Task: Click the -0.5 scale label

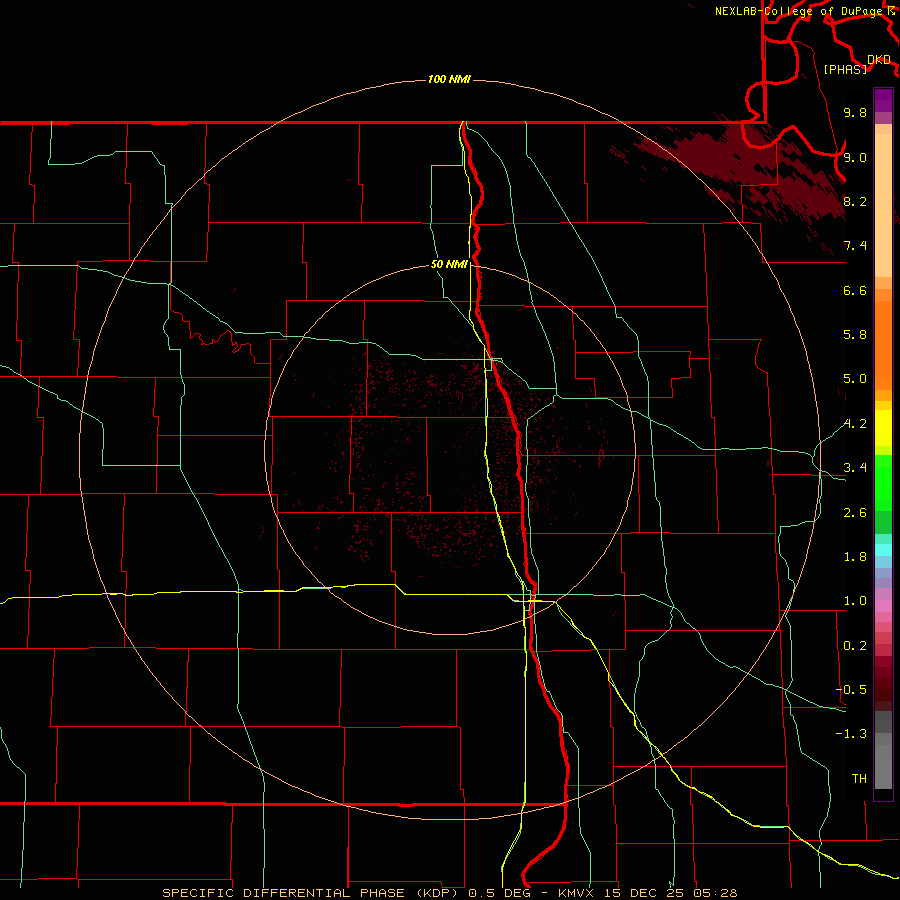Action: pos(851,690)
